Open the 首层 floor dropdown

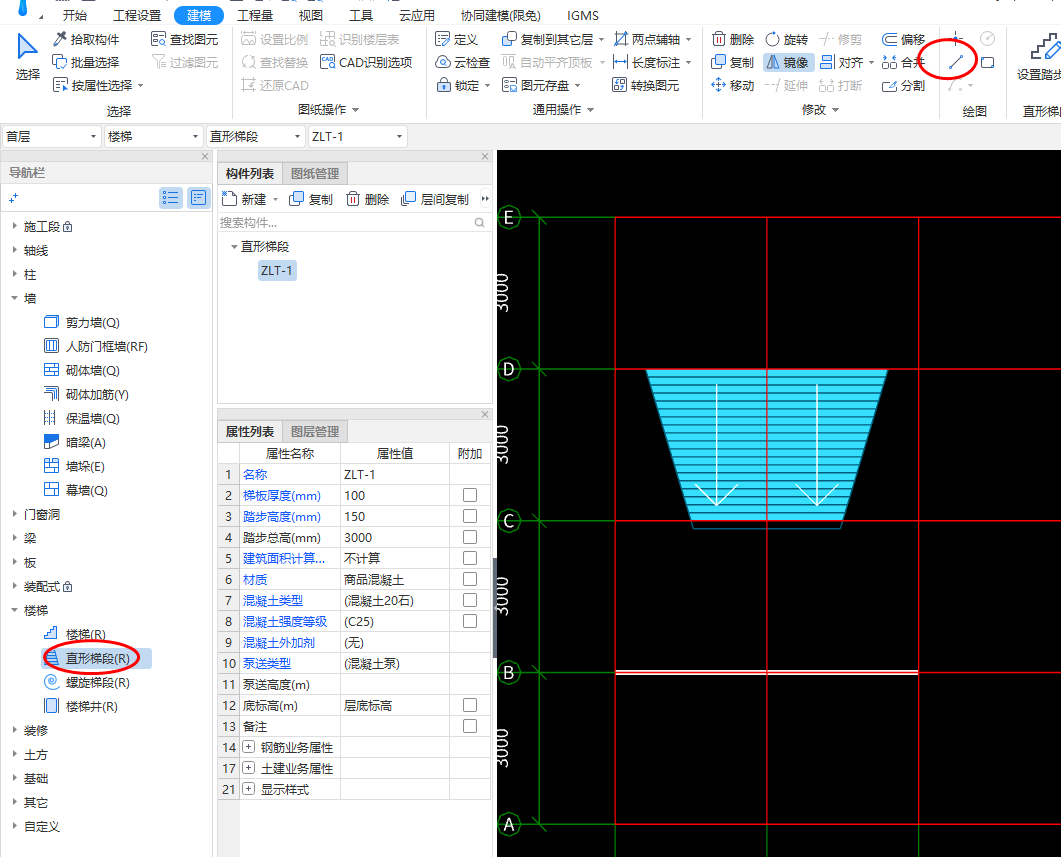(x=51, y=137)
